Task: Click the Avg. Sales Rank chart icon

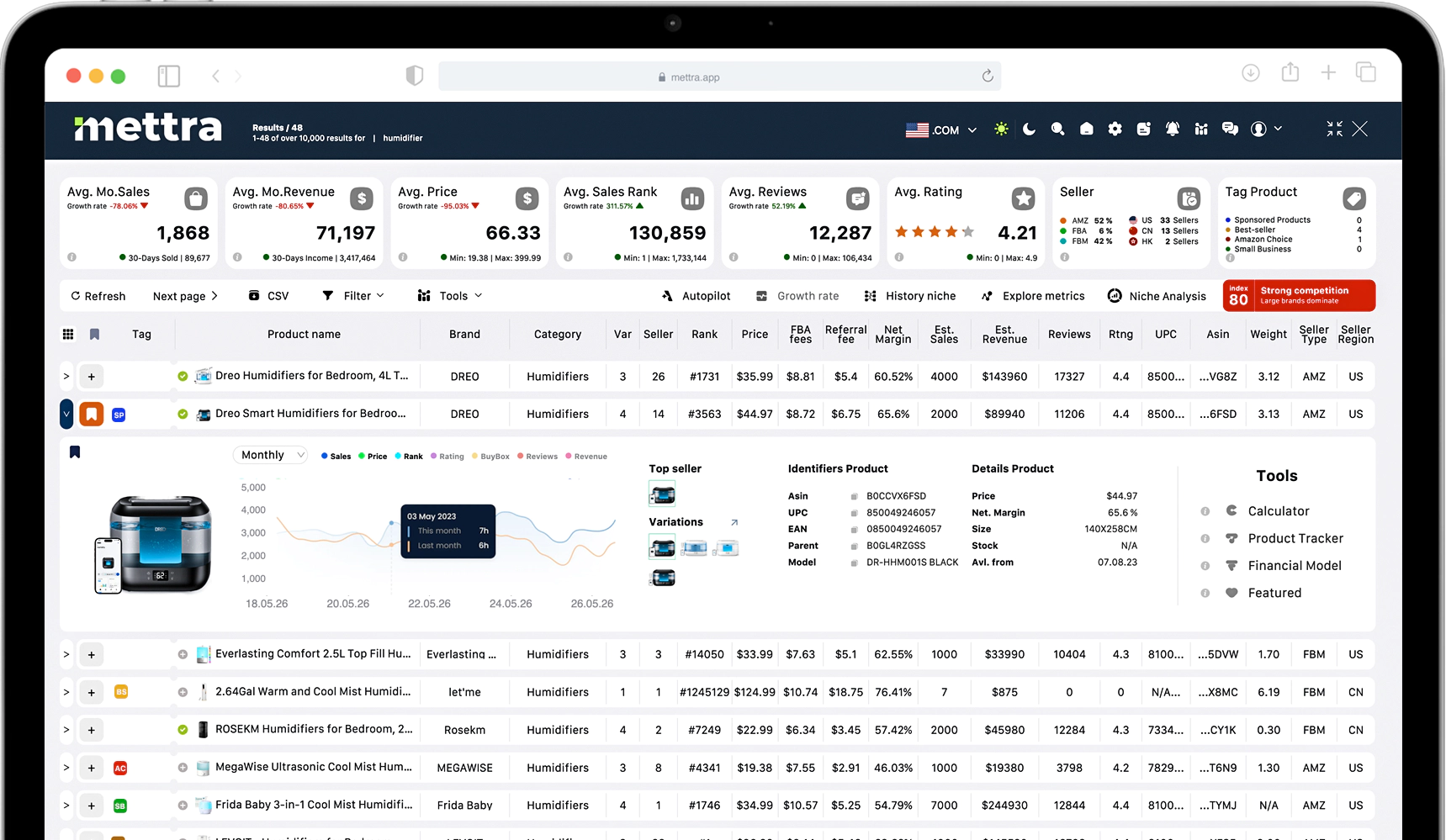Action: [x=692, y=198]
